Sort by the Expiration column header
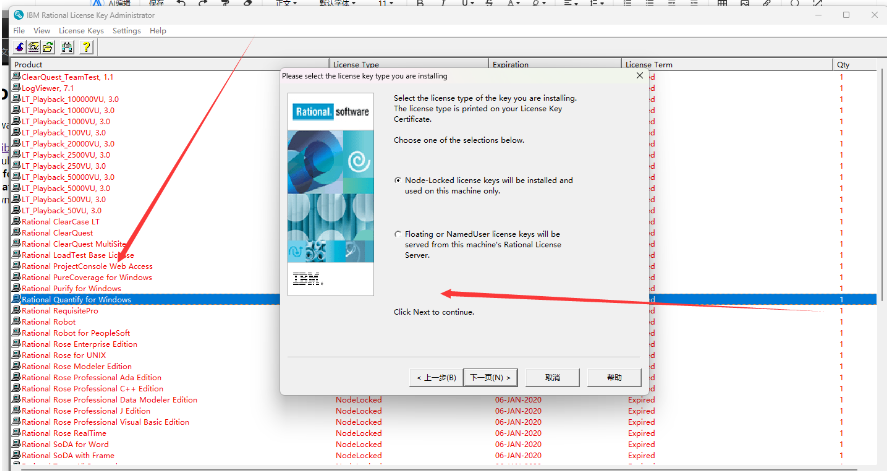Viewport: 887px width, 471px height. click(555, 64)
